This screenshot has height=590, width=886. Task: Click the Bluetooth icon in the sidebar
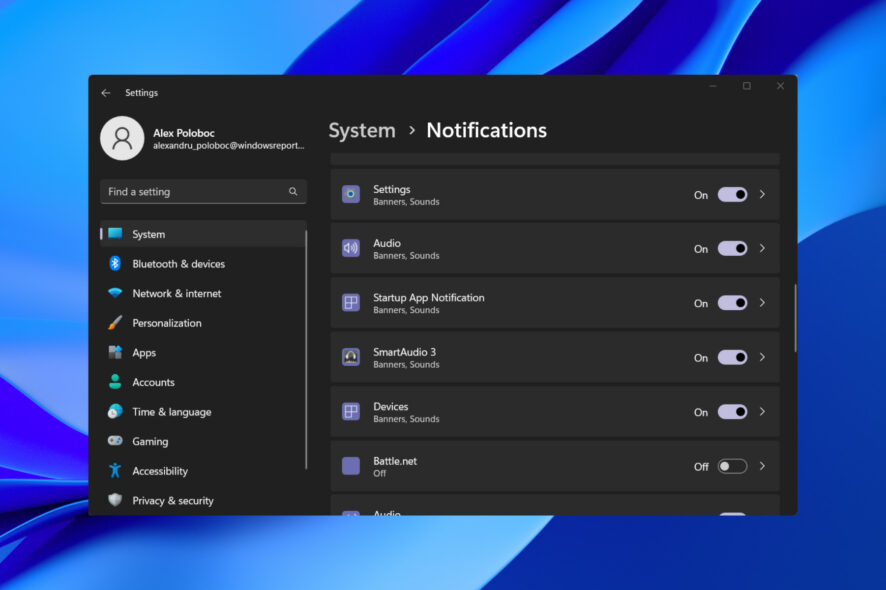[x=114, y=263]
